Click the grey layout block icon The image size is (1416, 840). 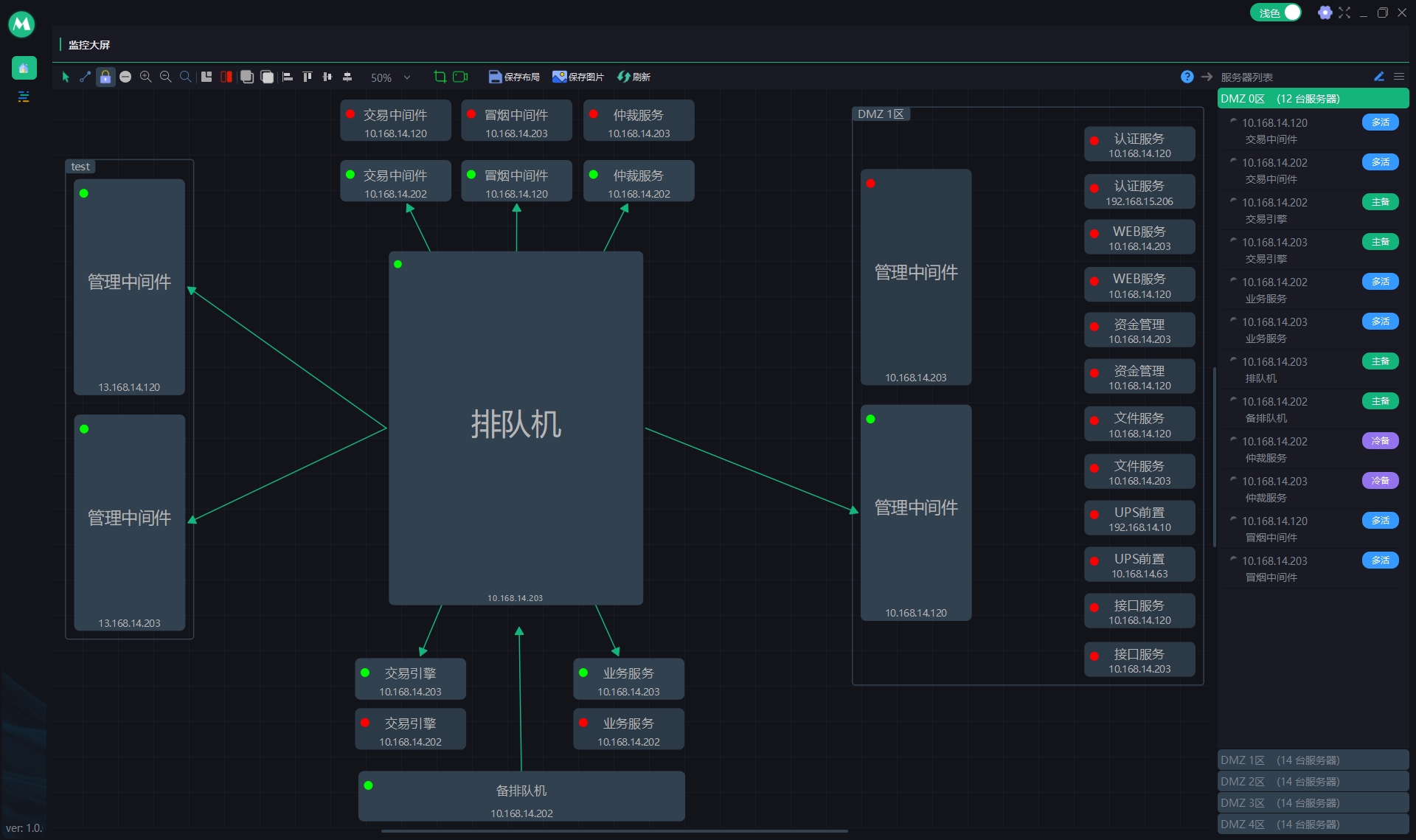pyautogui.click(x=206, y=77)
